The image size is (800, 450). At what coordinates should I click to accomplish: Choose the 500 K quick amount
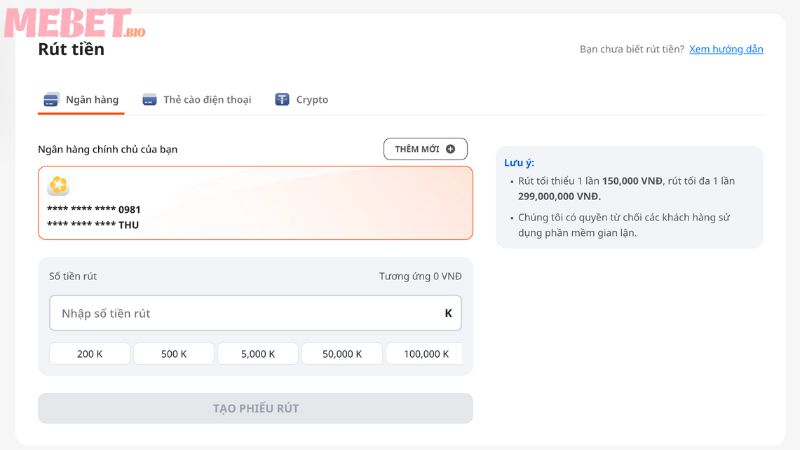click(x=174, y=353)
